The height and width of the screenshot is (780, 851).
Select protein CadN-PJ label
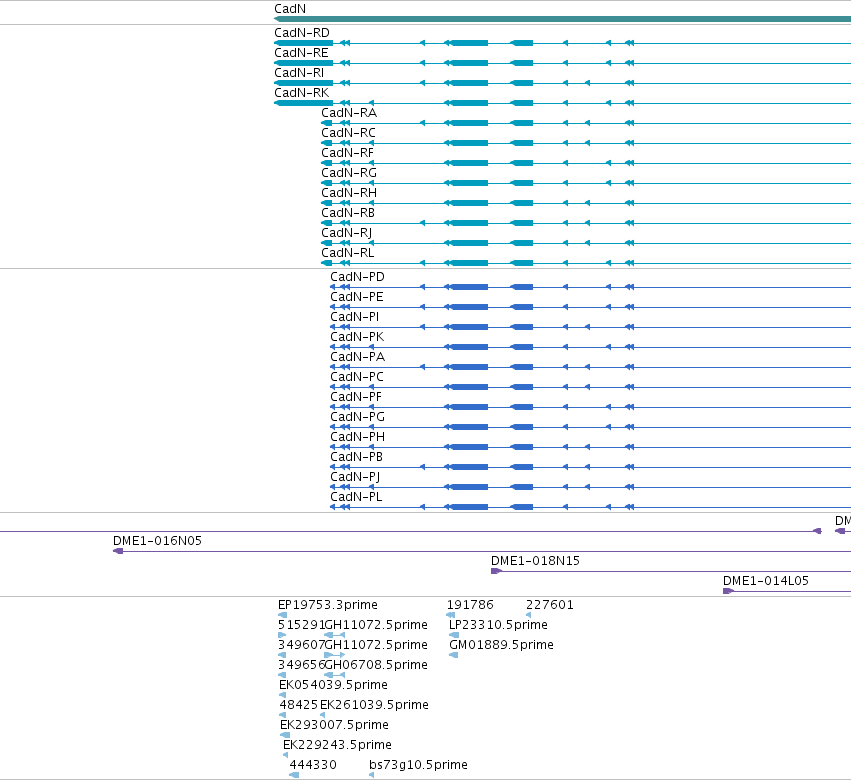click(x=355, y=477)
